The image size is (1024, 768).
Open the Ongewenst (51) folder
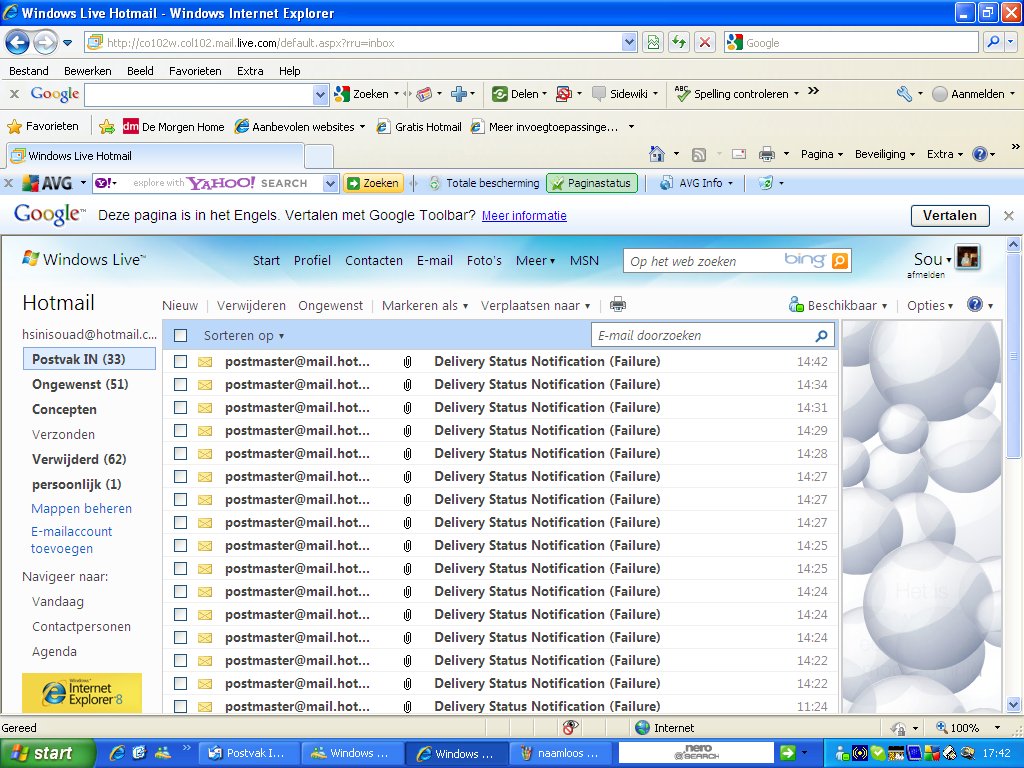point(80,384)
